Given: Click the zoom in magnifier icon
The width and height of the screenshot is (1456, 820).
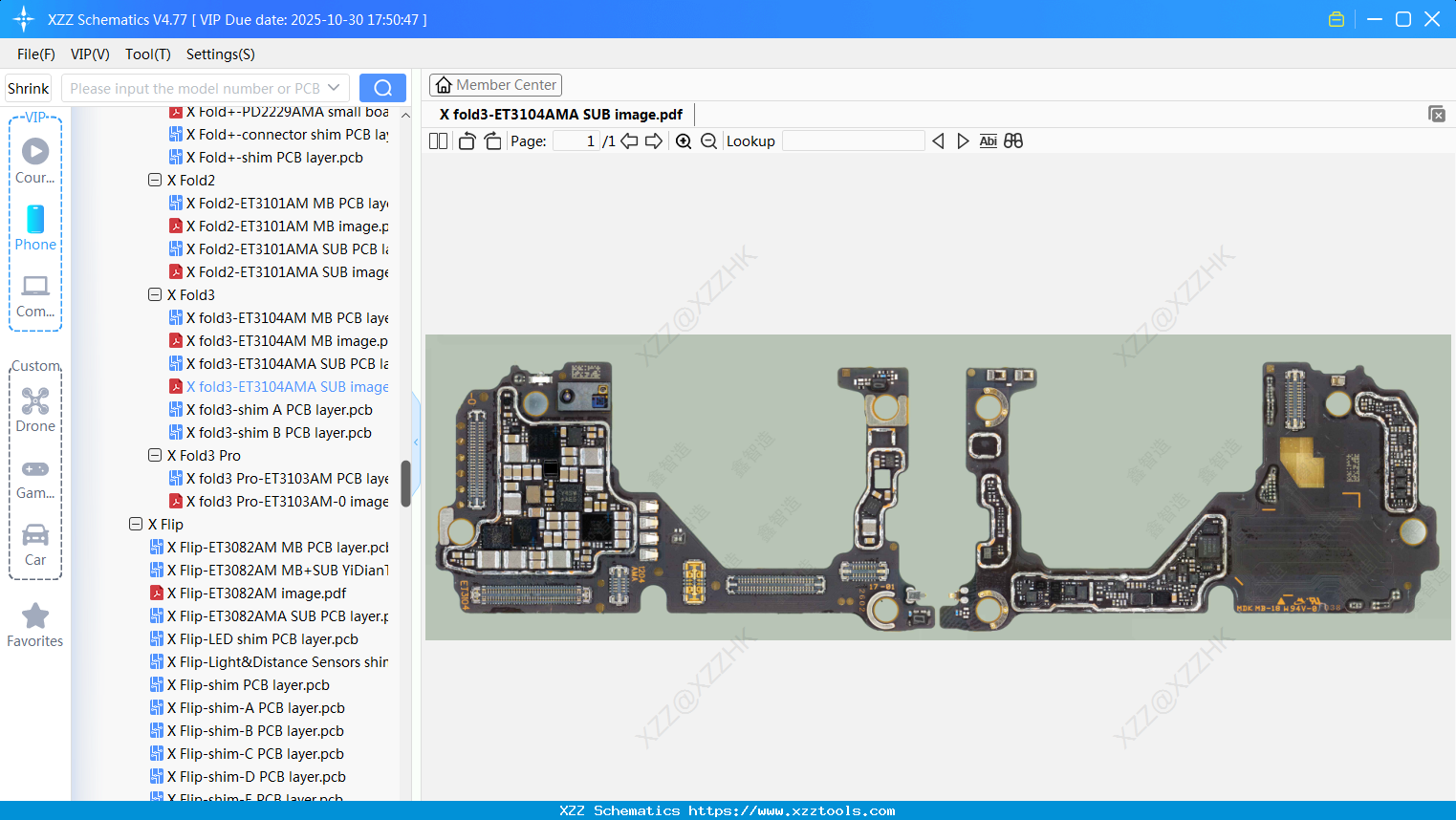Looking at the screenshot, I should click(684, 141).
